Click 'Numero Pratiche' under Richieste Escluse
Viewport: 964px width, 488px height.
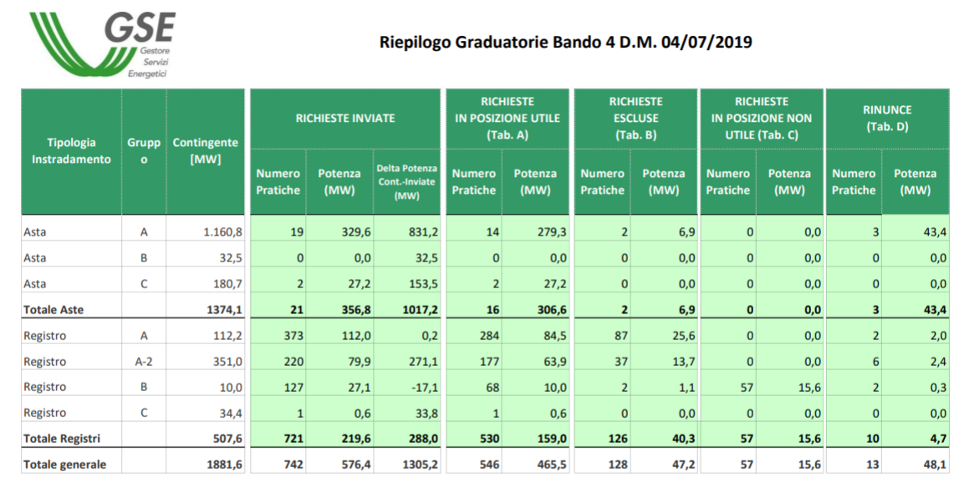602,182
